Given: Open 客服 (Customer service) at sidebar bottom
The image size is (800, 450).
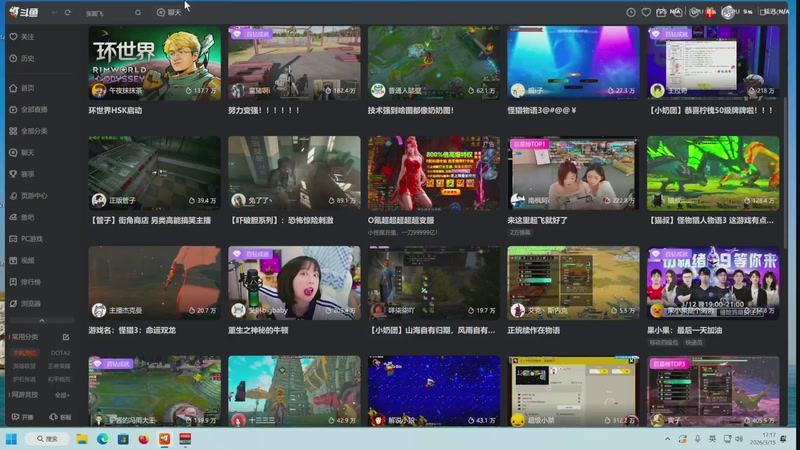Looking at the screenshot, I should (x=60, y=417).
